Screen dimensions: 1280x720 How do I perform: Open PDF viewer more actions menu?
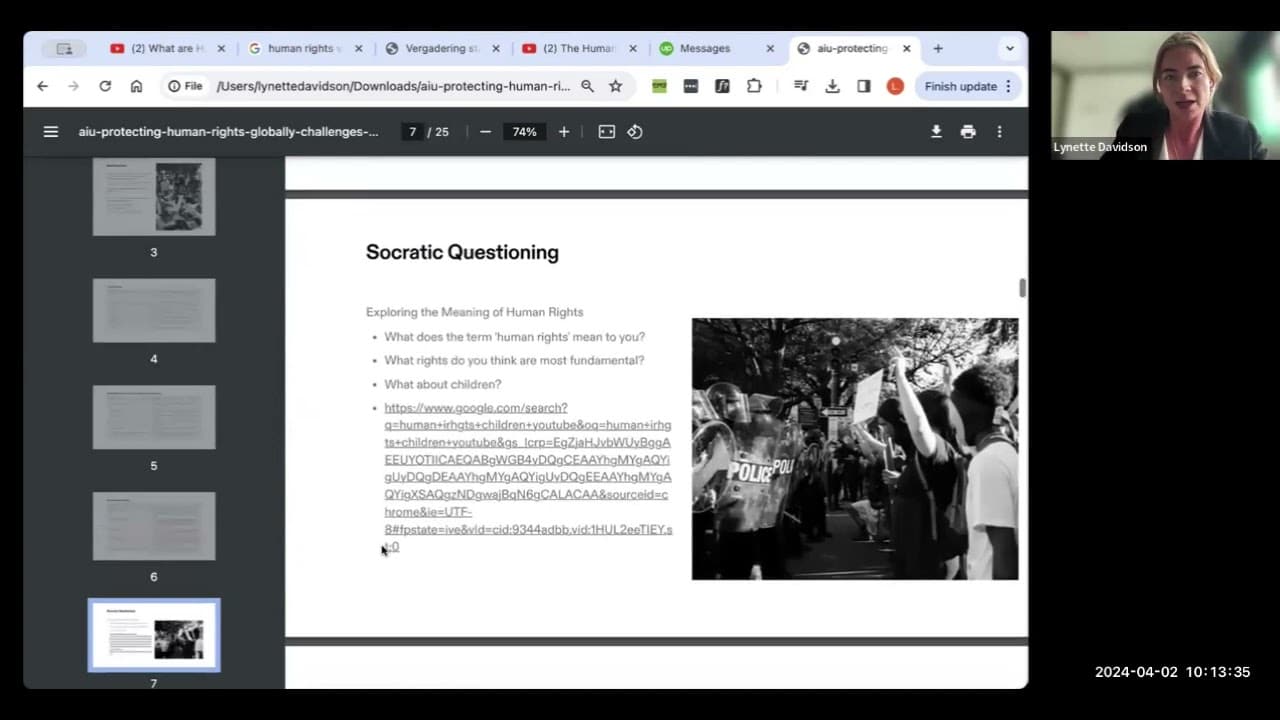click(999, 132)
